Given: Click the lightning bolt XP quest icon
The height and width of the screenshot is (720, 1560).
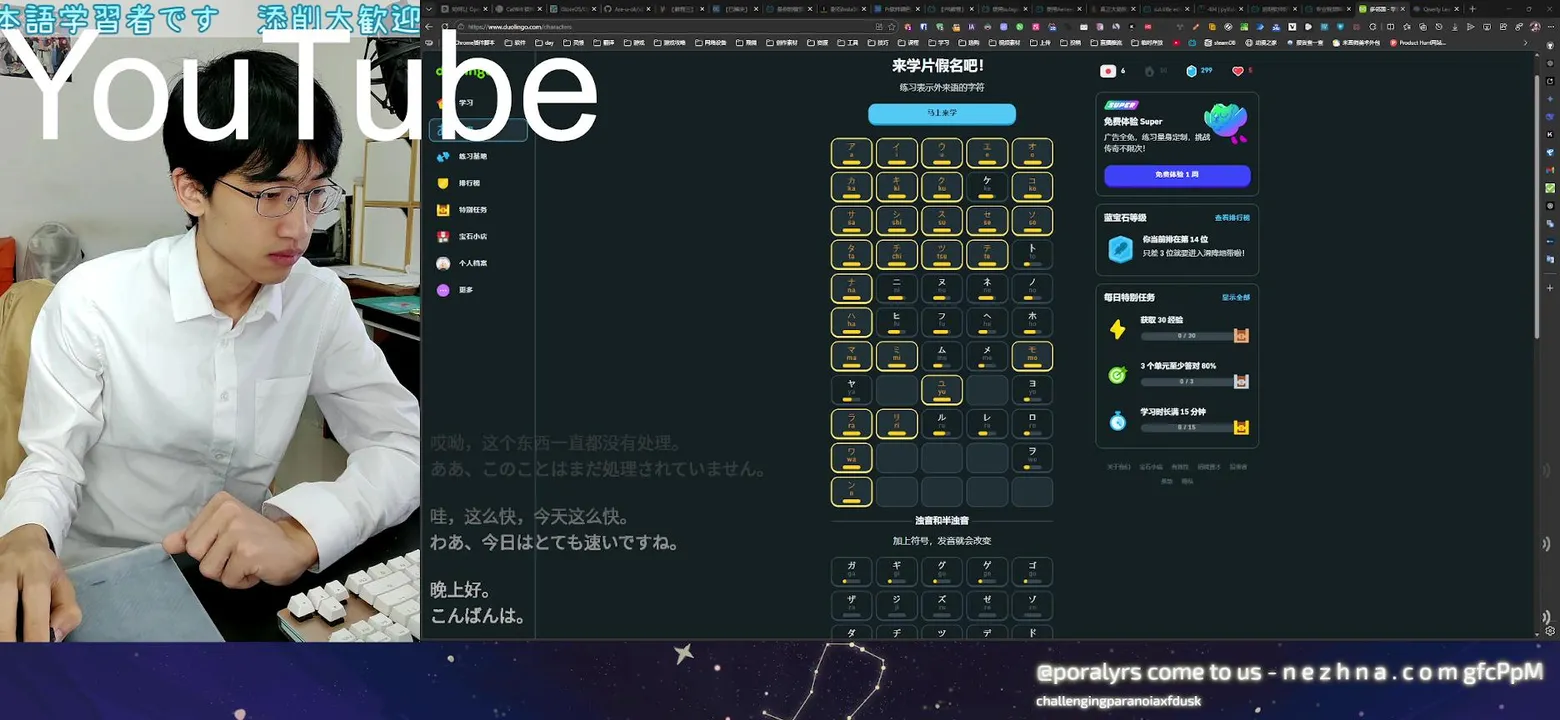Looking at the screenshot, I should (x=1117, y=329).
